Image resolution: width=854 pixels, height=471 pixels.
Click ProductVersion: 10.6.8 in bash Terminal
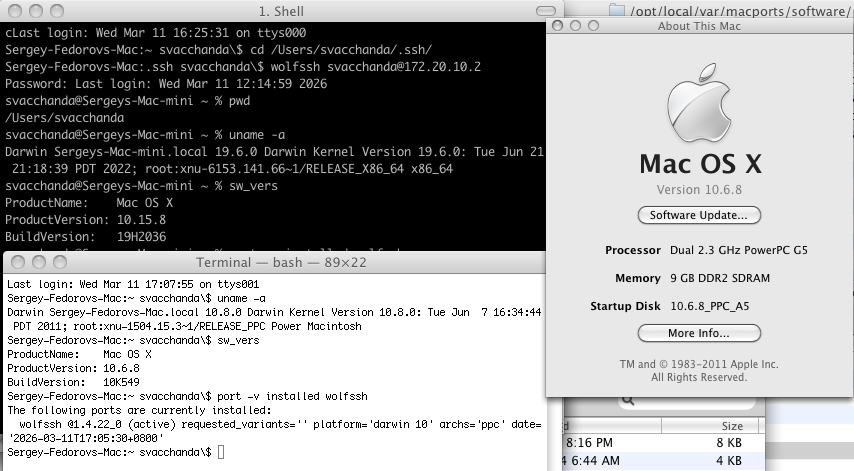[x=73, y=368]
